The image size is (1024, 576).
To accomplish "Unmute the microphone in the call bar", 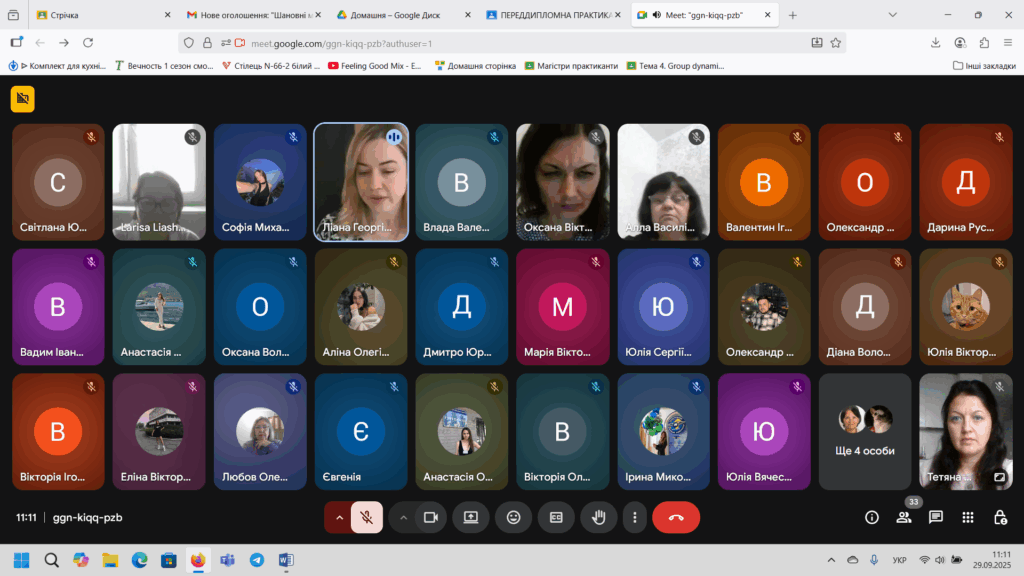I will click(x=367, y=517).
